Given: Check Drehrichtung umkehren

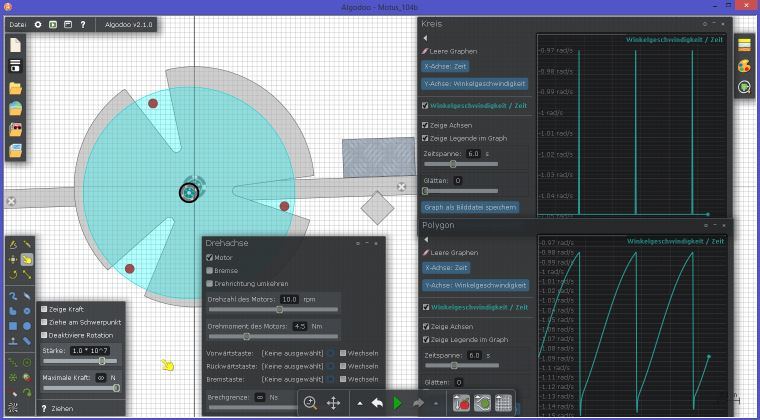Looking at the screenshot, I should pyautogui.click(x=209, y=283).
